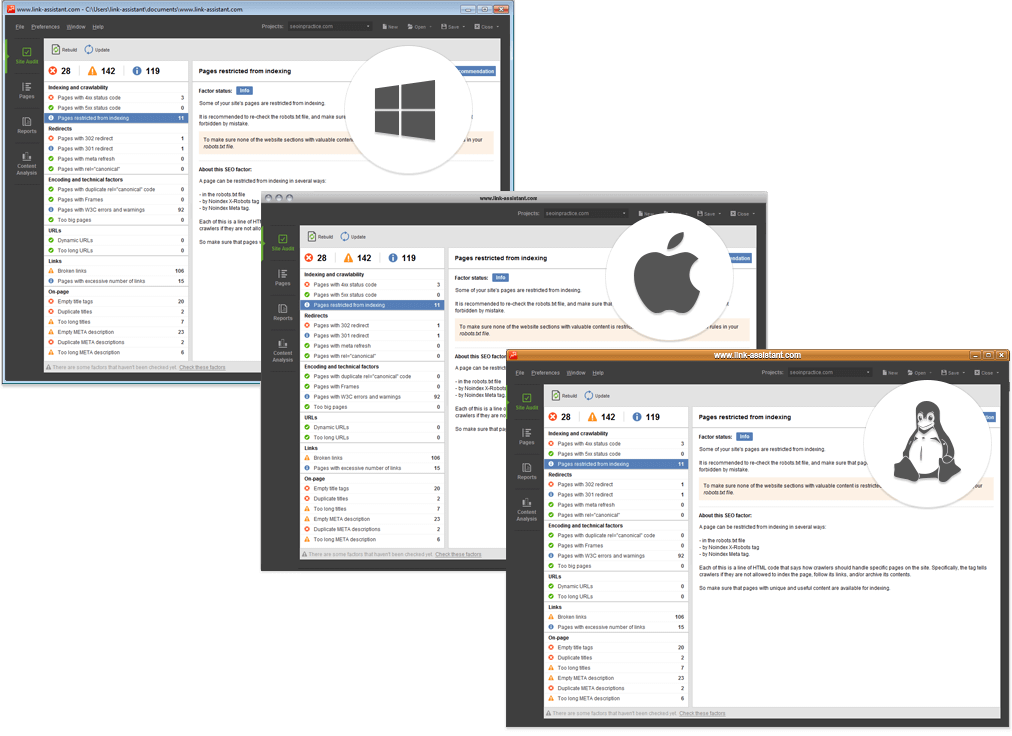The height and width of the screenshot is (736, 1012).
Task: Open the Projects dropdown in the Linux penguin window
Action: (x=830, y=372)
